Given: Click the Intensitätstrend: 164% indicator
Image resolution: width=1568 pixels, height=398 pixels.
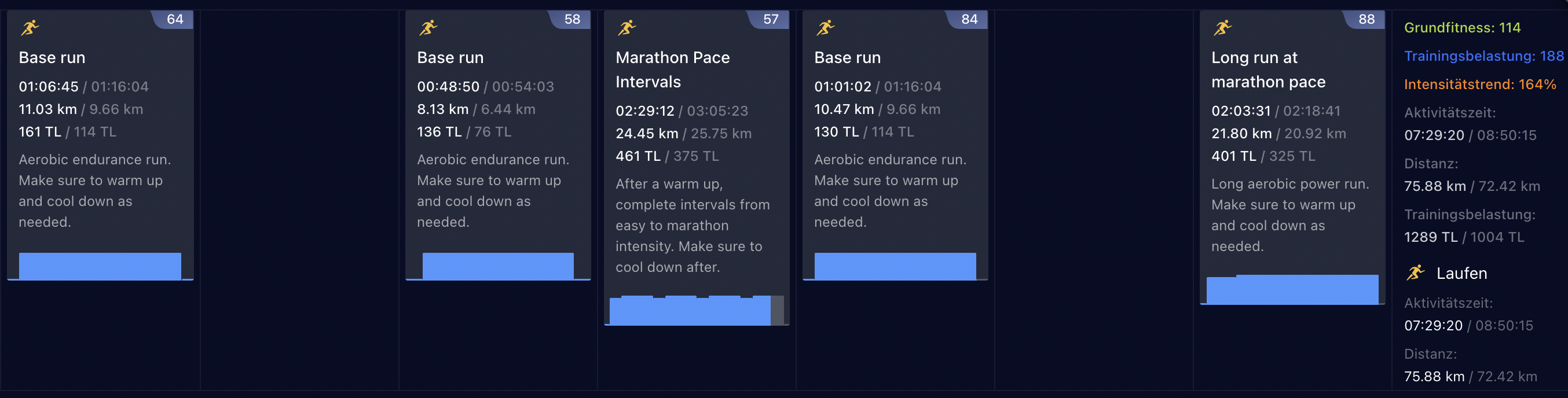Looking at the screenshot, I should [1480, 84].
